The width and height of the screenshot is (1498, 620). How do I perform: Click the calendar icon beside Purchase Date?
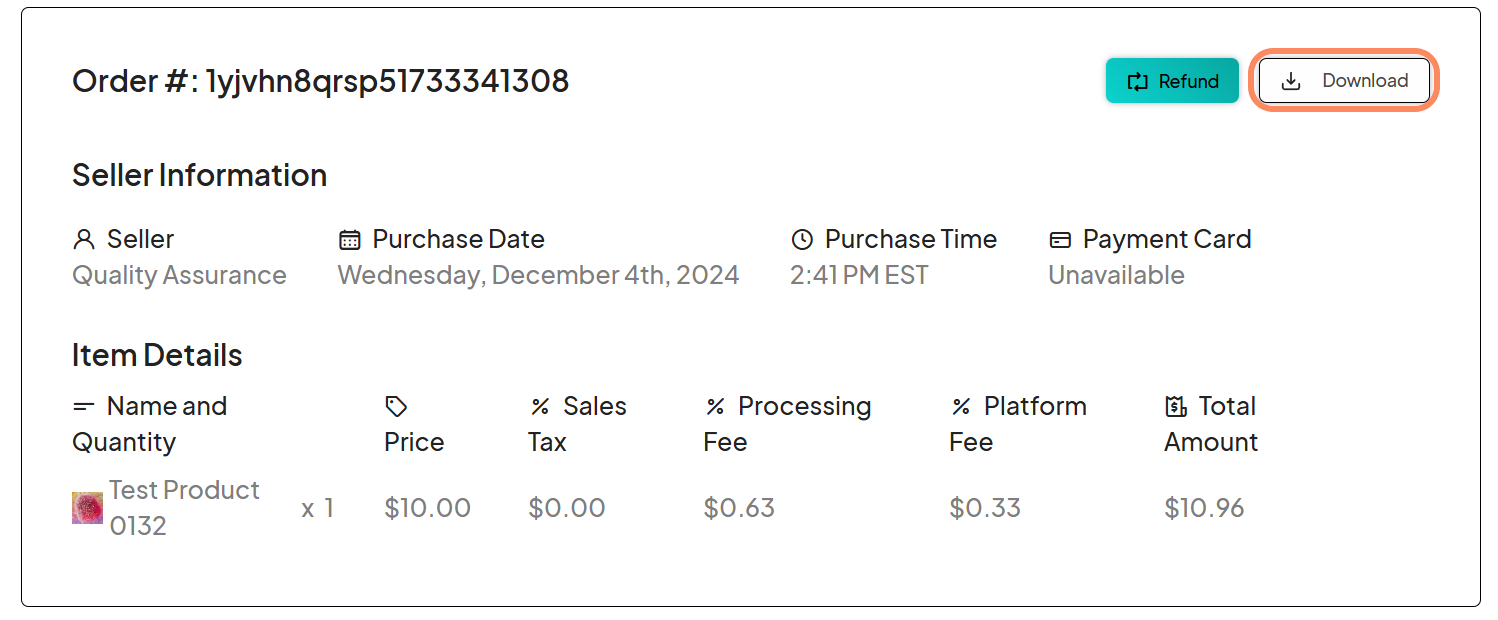(x=348, y=239)
